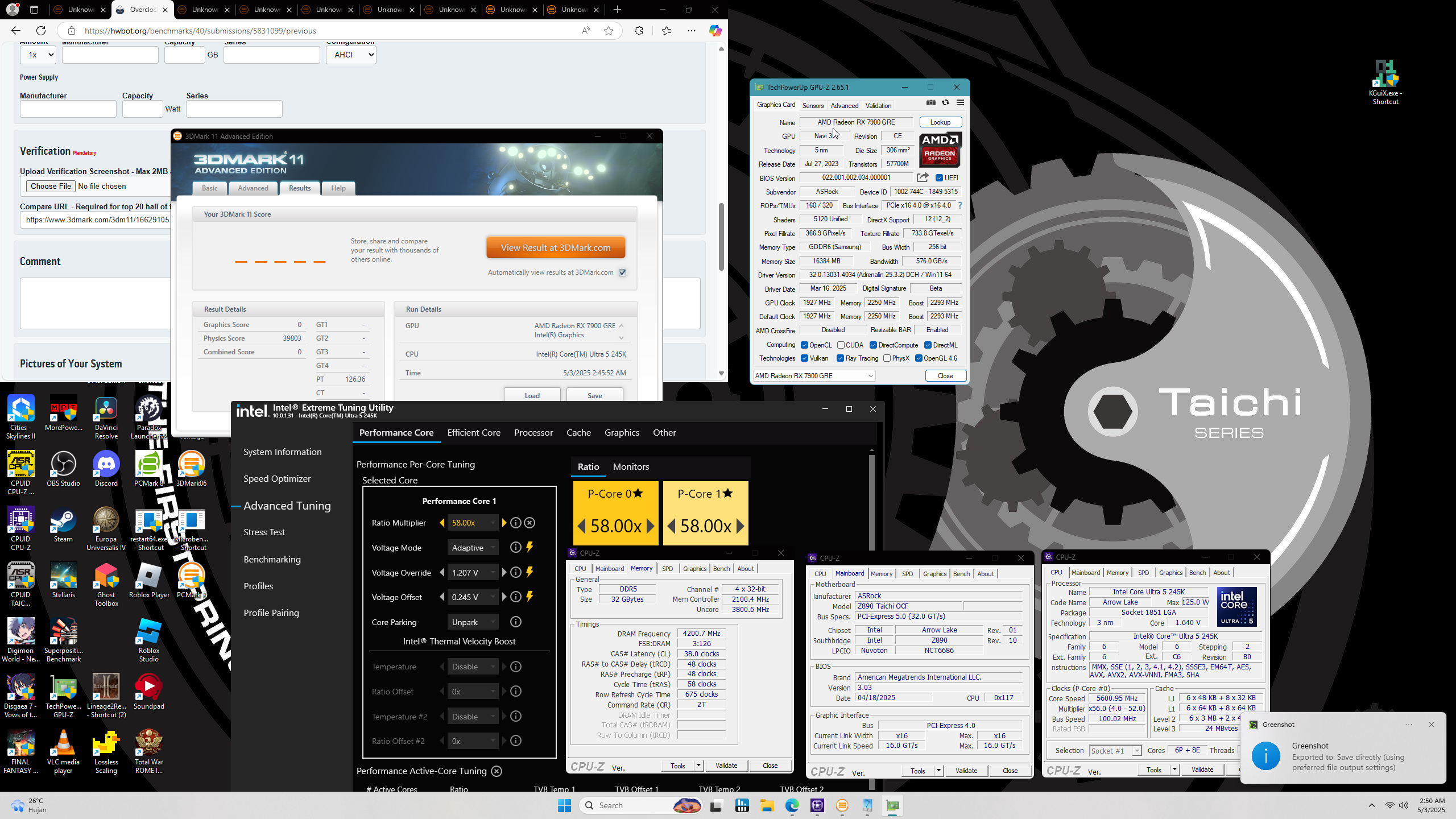Click the Power Supply Manufacturer field
Screen dimensions: 1456x819
68,109
